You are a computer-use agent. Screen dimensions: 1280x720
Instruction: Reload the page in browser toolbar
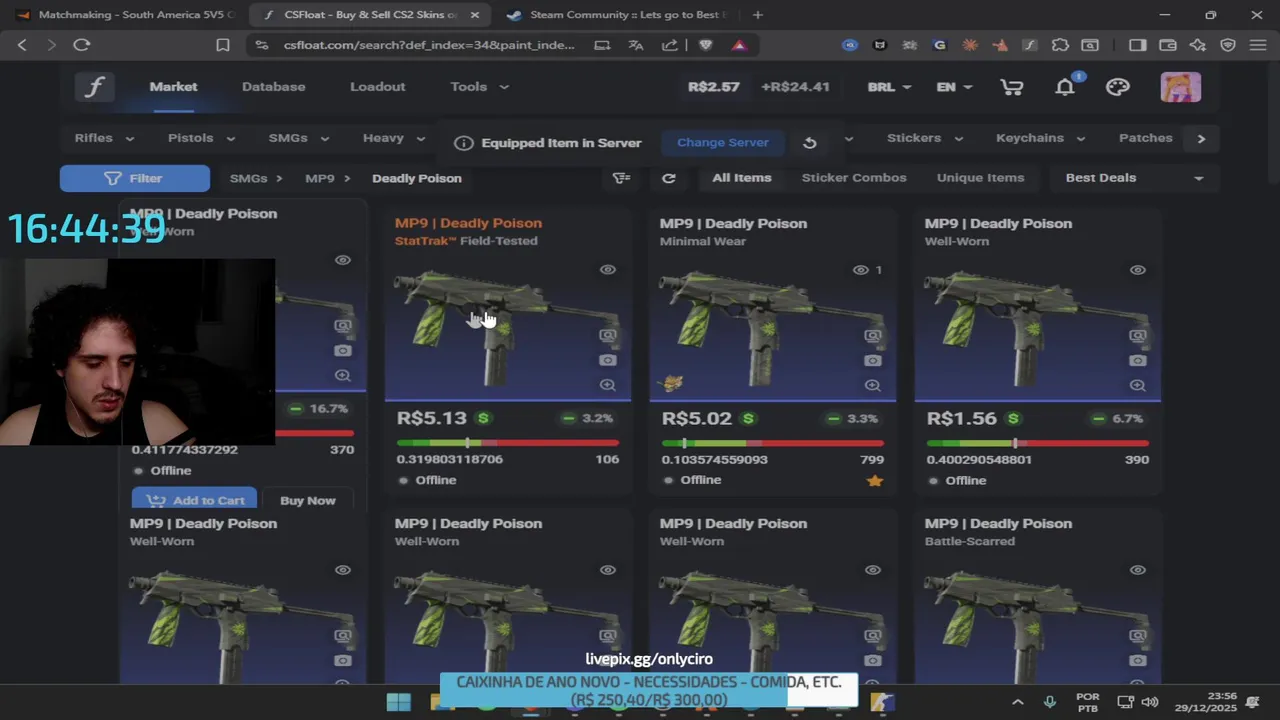click(x=82, y=45)
